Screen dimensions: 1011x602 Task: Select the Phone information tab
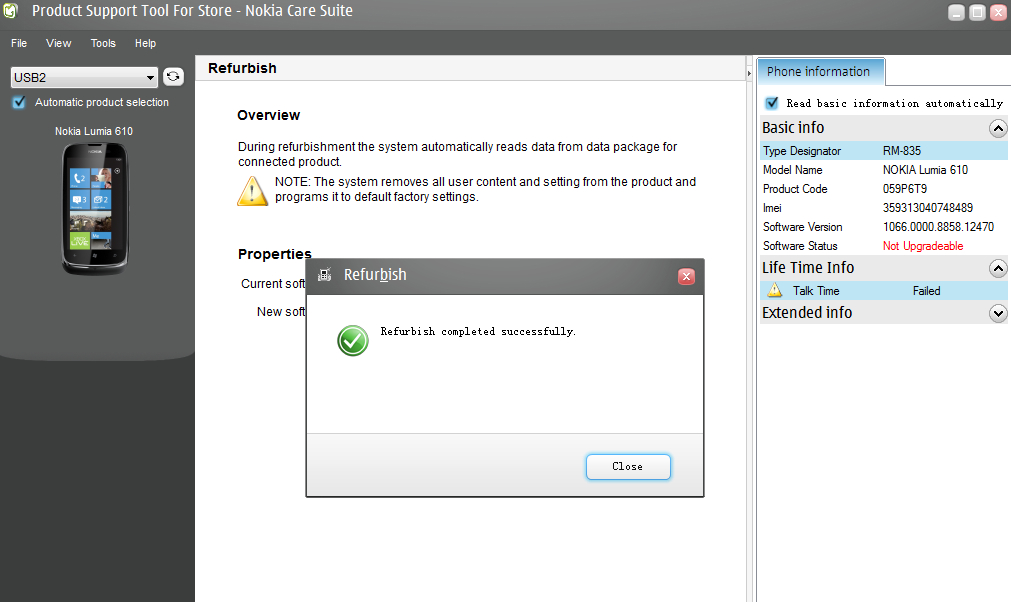[x=820, y=72]
